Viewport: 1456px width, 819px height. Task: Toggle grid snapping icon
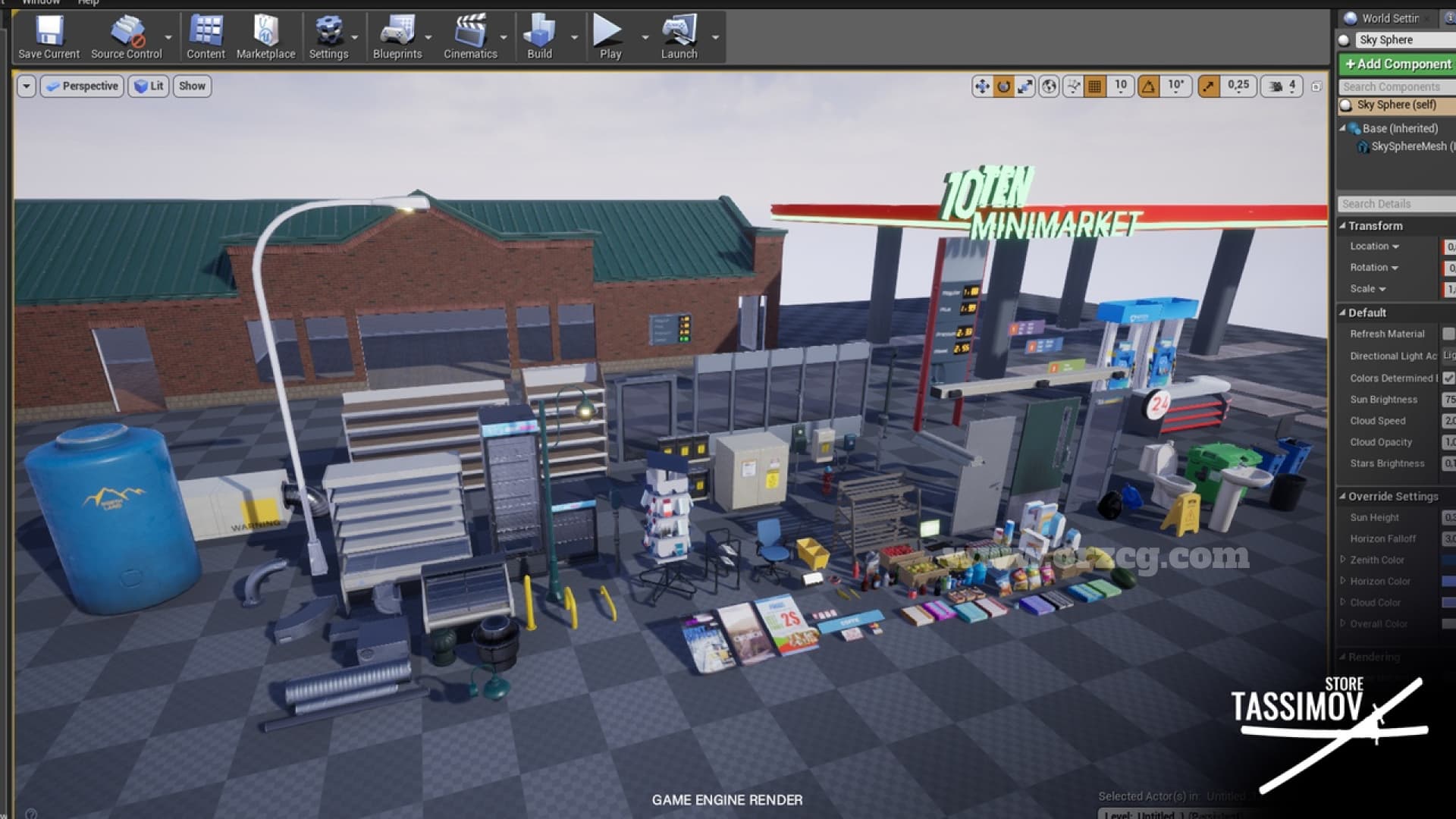(1094, 86)
